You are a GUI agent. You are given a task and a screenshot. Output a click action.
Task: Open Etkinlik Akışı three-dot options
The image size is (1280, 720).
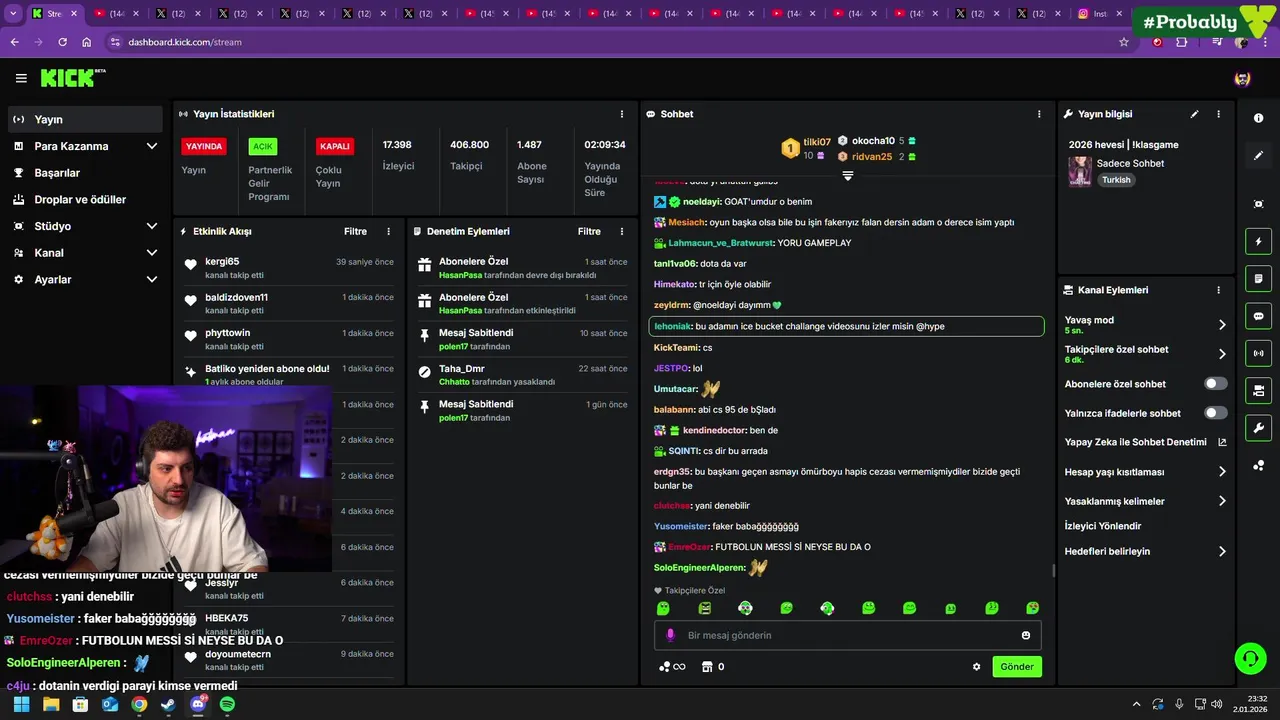389,231
